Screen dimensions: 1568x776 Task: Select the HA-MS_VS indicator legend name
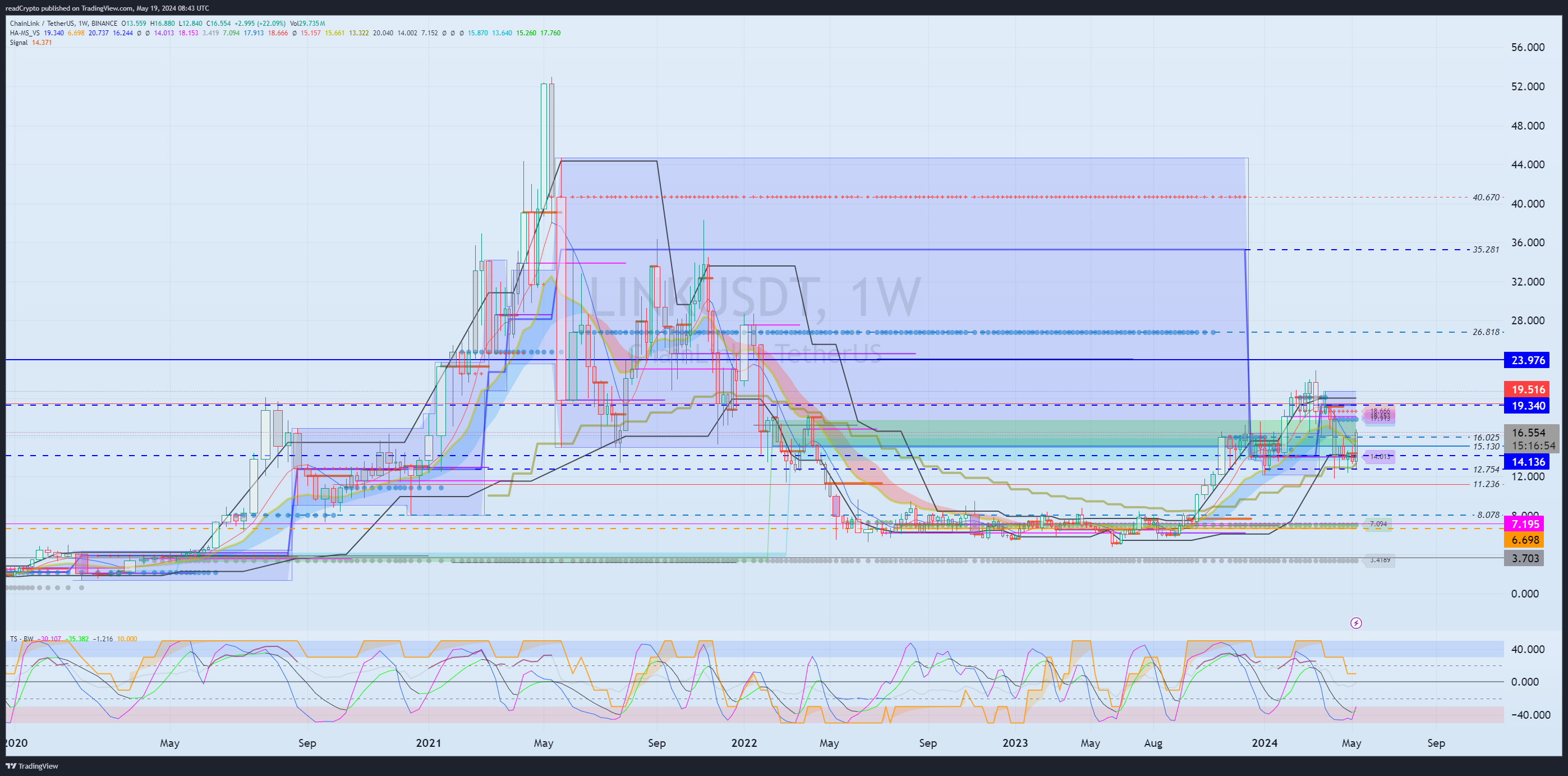tap(25, 33)
